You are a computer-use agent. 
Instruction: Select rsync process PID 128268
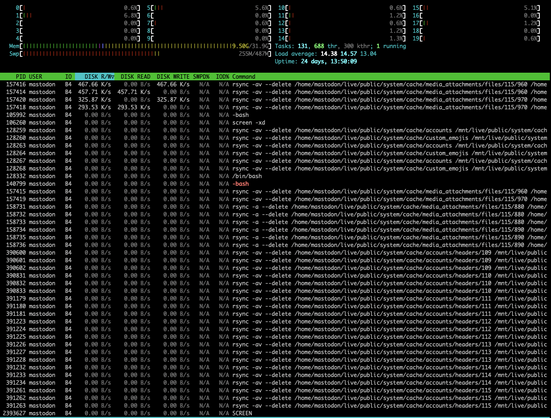click(276, 169)
